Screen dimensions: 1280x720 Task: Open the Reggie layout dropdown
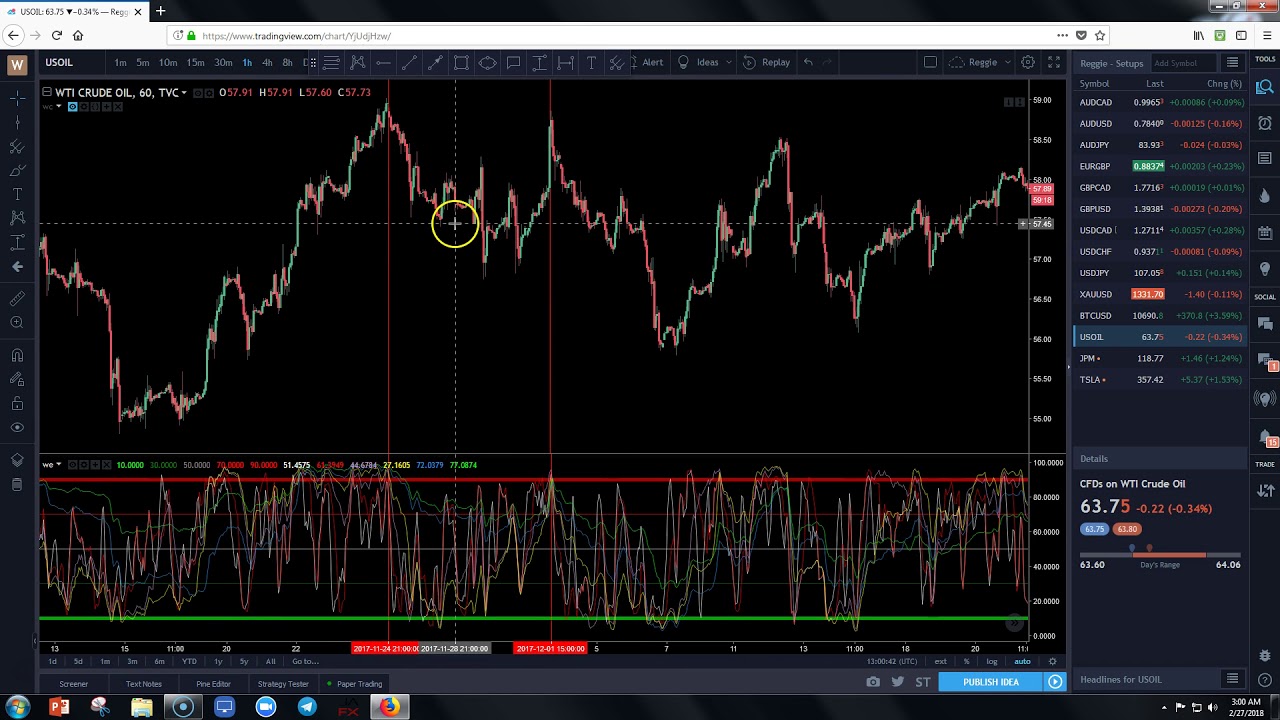pyautogui.click(x=982, y=62)
